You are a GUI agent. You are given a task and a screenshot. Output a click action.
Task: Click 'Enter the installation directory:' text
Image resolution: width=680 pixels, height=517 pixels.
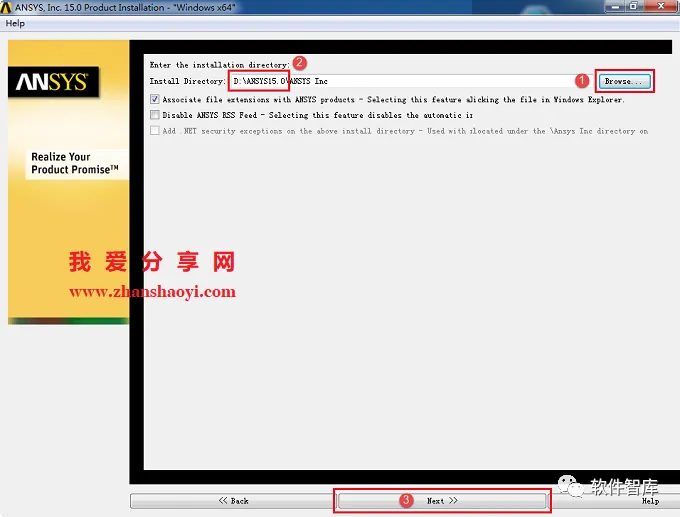pyautogui.click(x=219, y=65)
